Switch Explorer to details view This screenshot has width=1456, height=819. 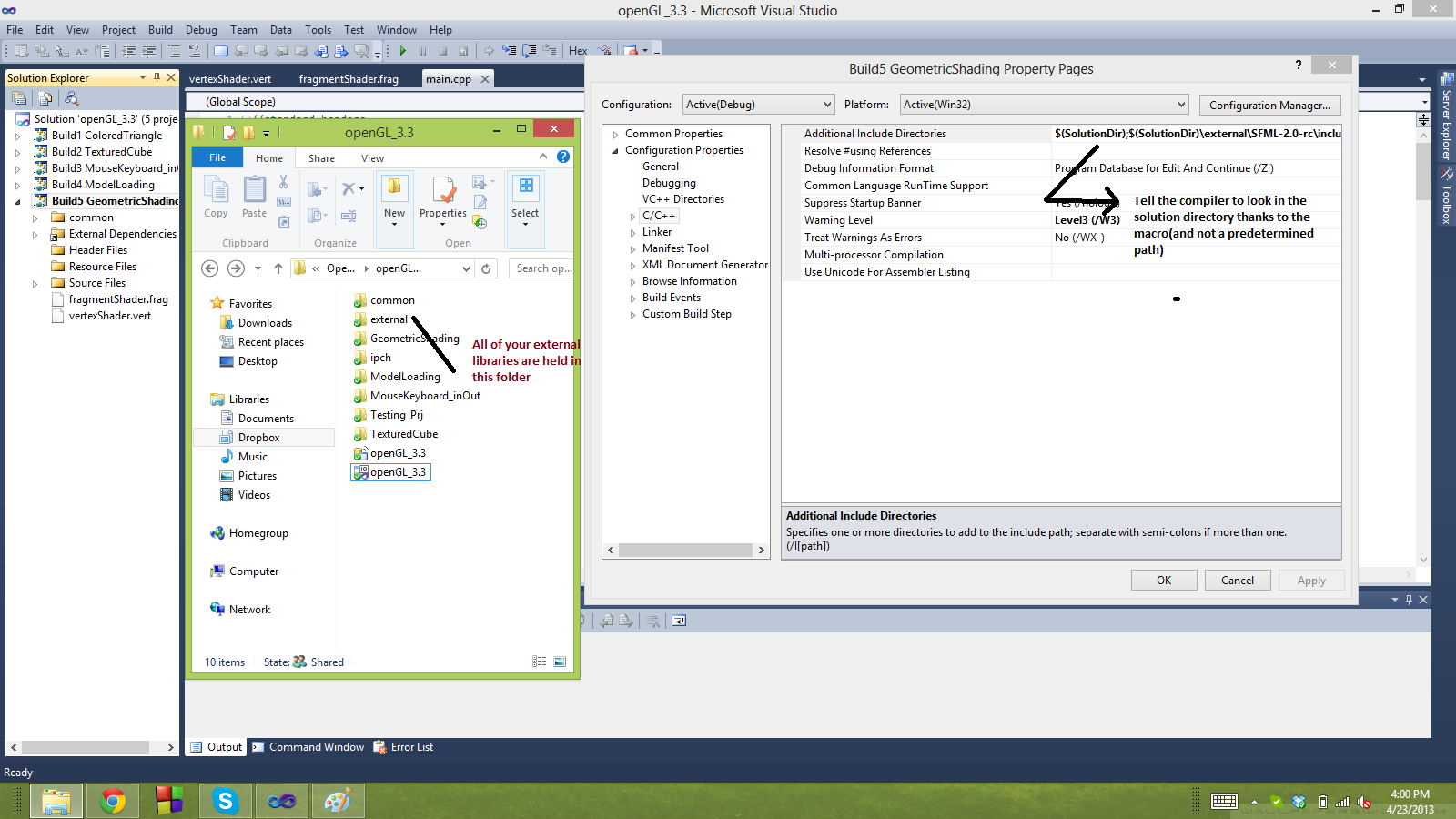tap(540, 662)
